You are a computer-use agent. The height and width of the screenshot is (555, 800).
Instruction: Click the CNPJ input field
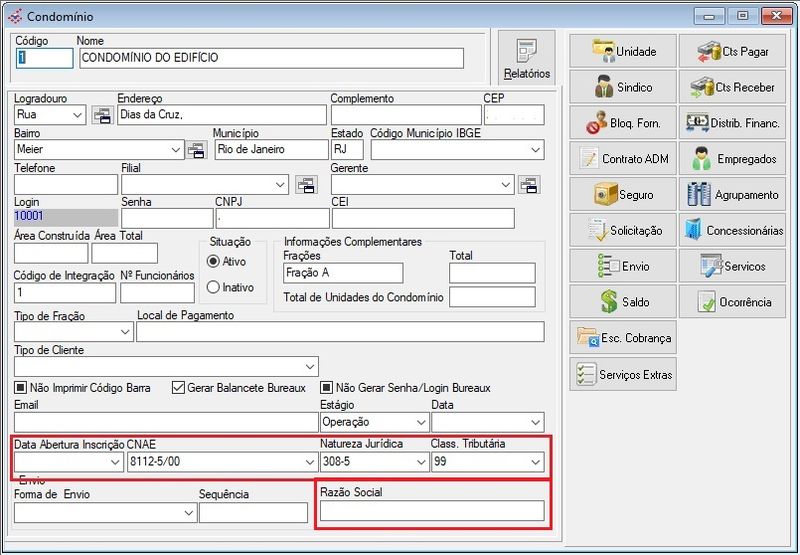(272, 219)
